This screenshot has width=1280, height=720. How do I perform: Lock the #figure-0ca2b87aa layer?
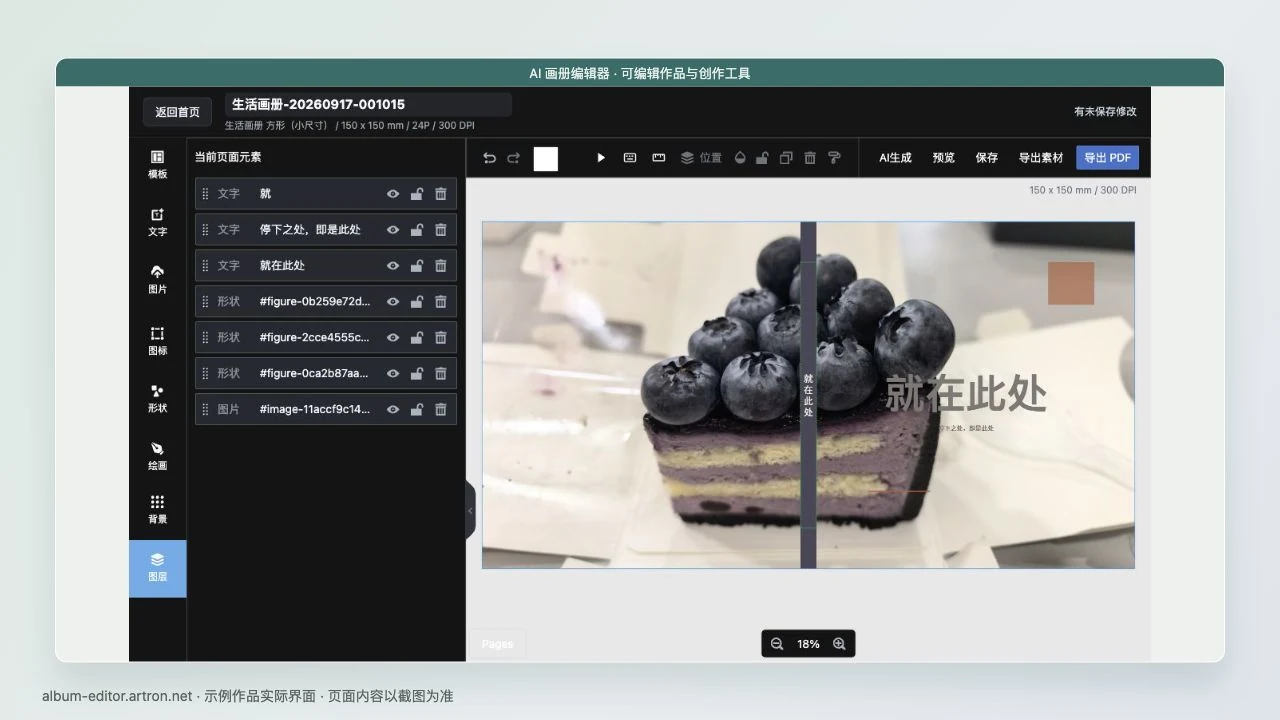tap(417, 373)
